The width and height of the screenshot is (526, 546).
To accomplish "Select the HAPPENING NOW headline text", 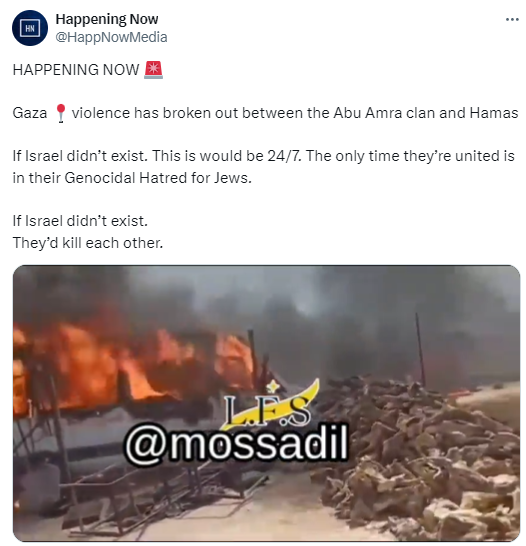I will point(76,70).
